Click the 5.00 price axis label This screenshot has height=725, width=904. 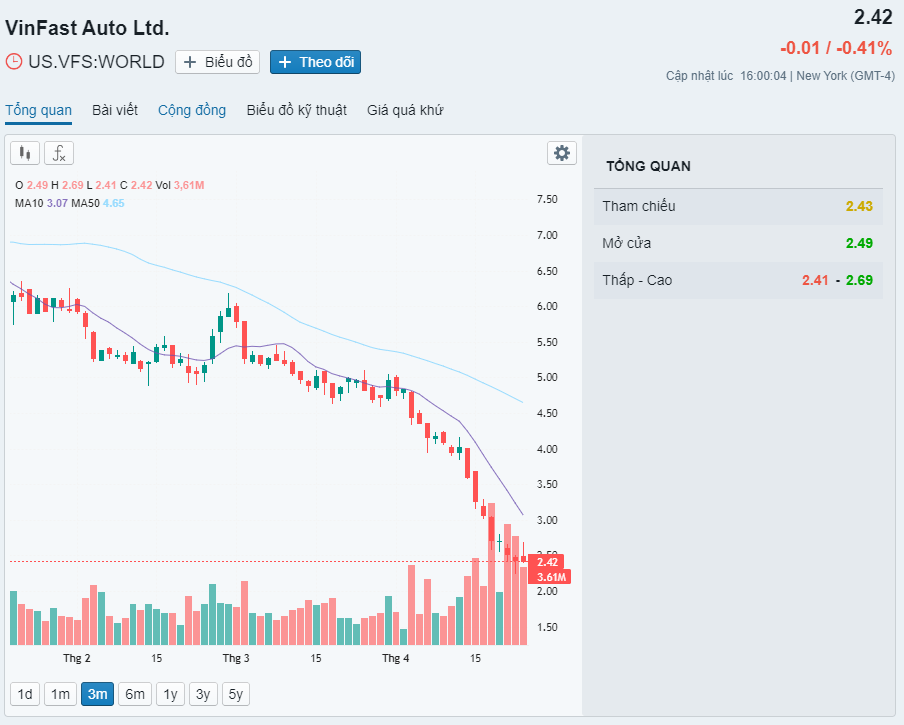point(547,377)
